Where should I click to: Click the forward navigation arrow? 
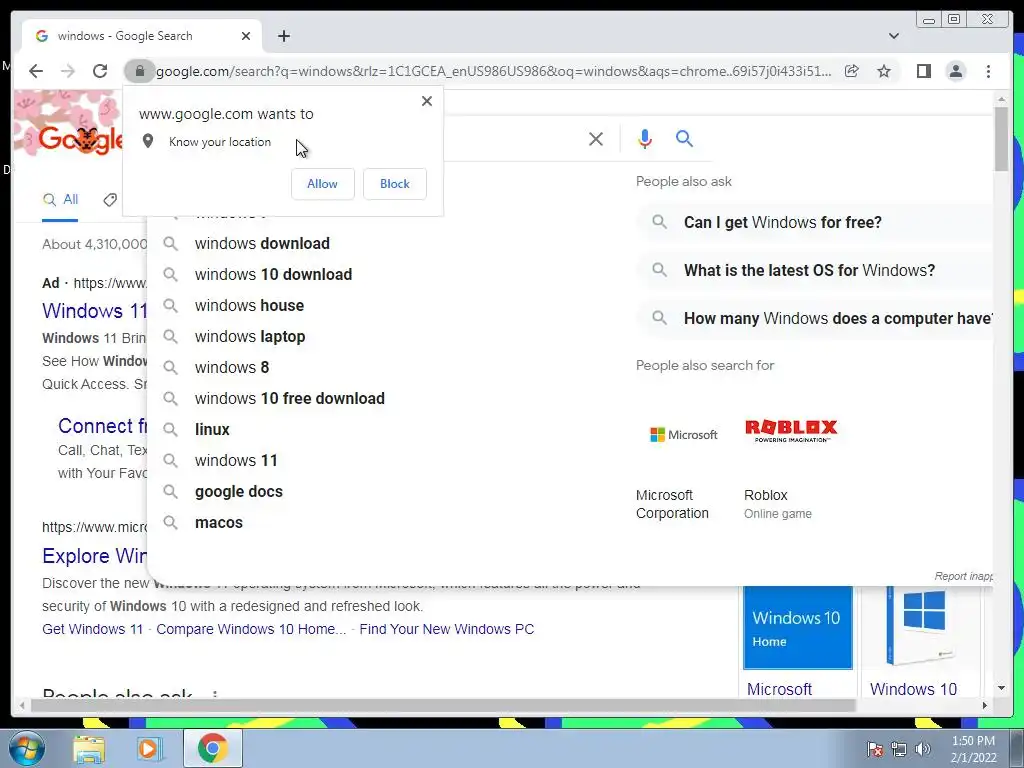(68, 71)
